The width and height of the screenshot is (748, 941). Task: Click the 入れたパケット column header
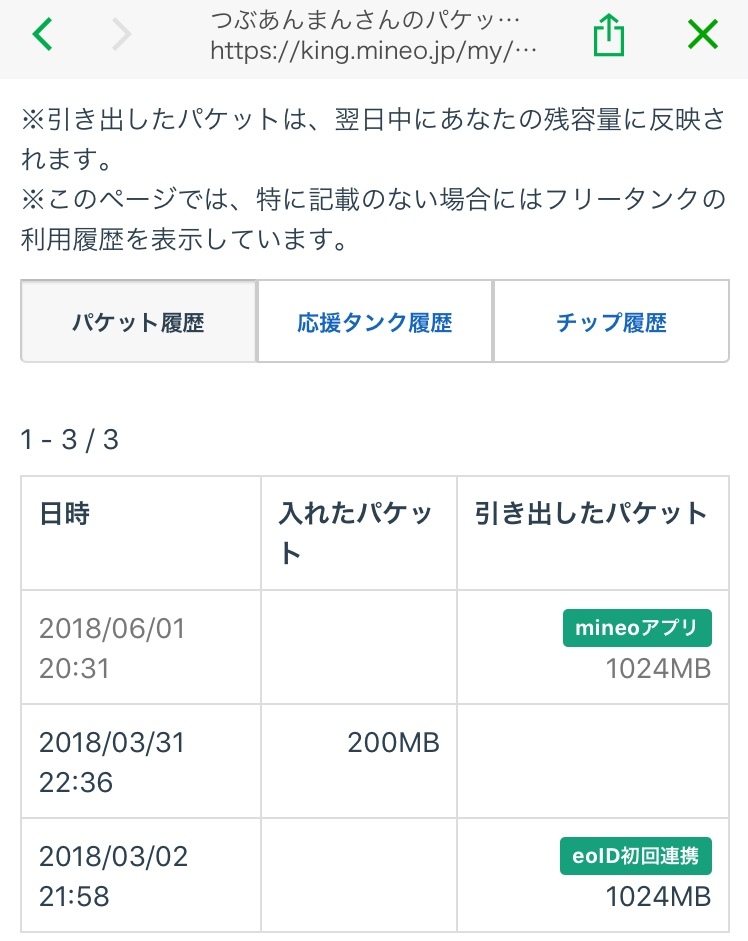click(357, 533)
